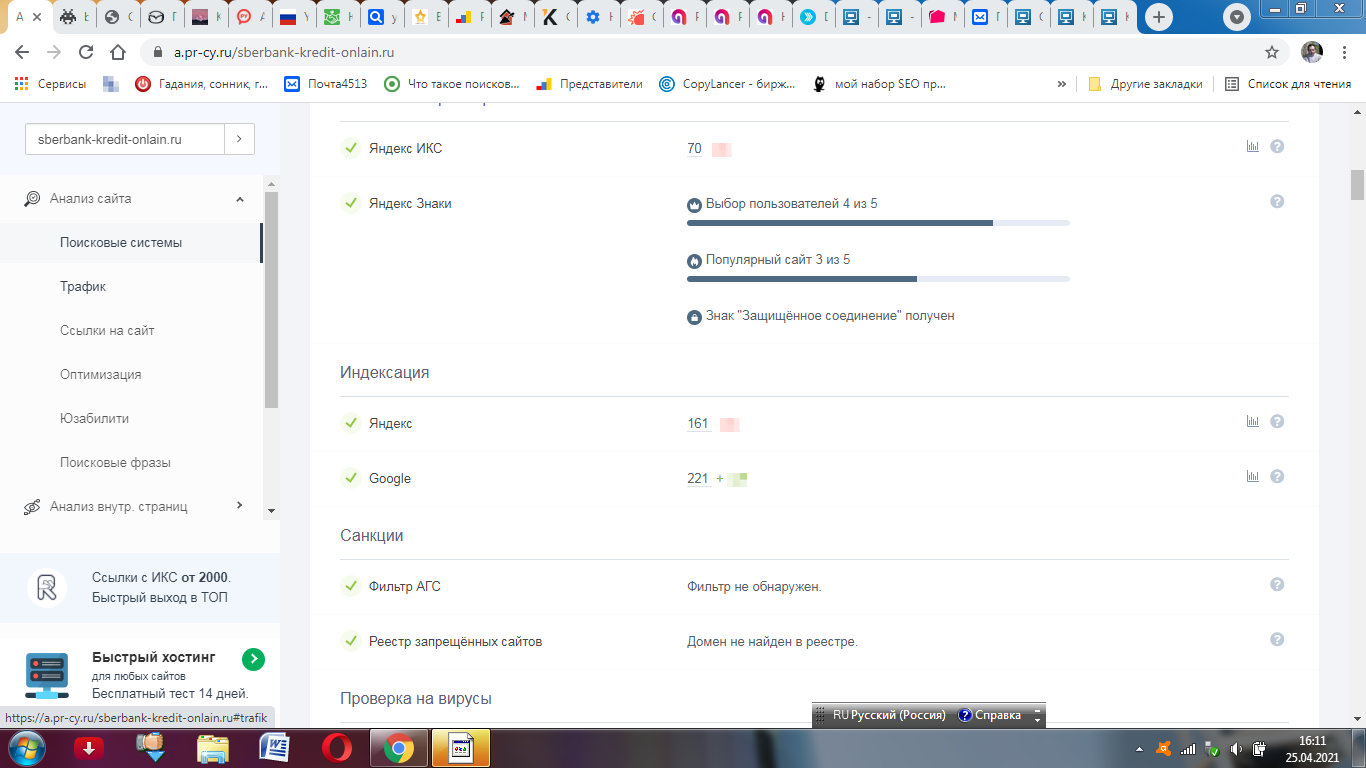Screen dimensions: 1366x768
Task: Show the chart icon in the Google row
Action: (1253, 477)
